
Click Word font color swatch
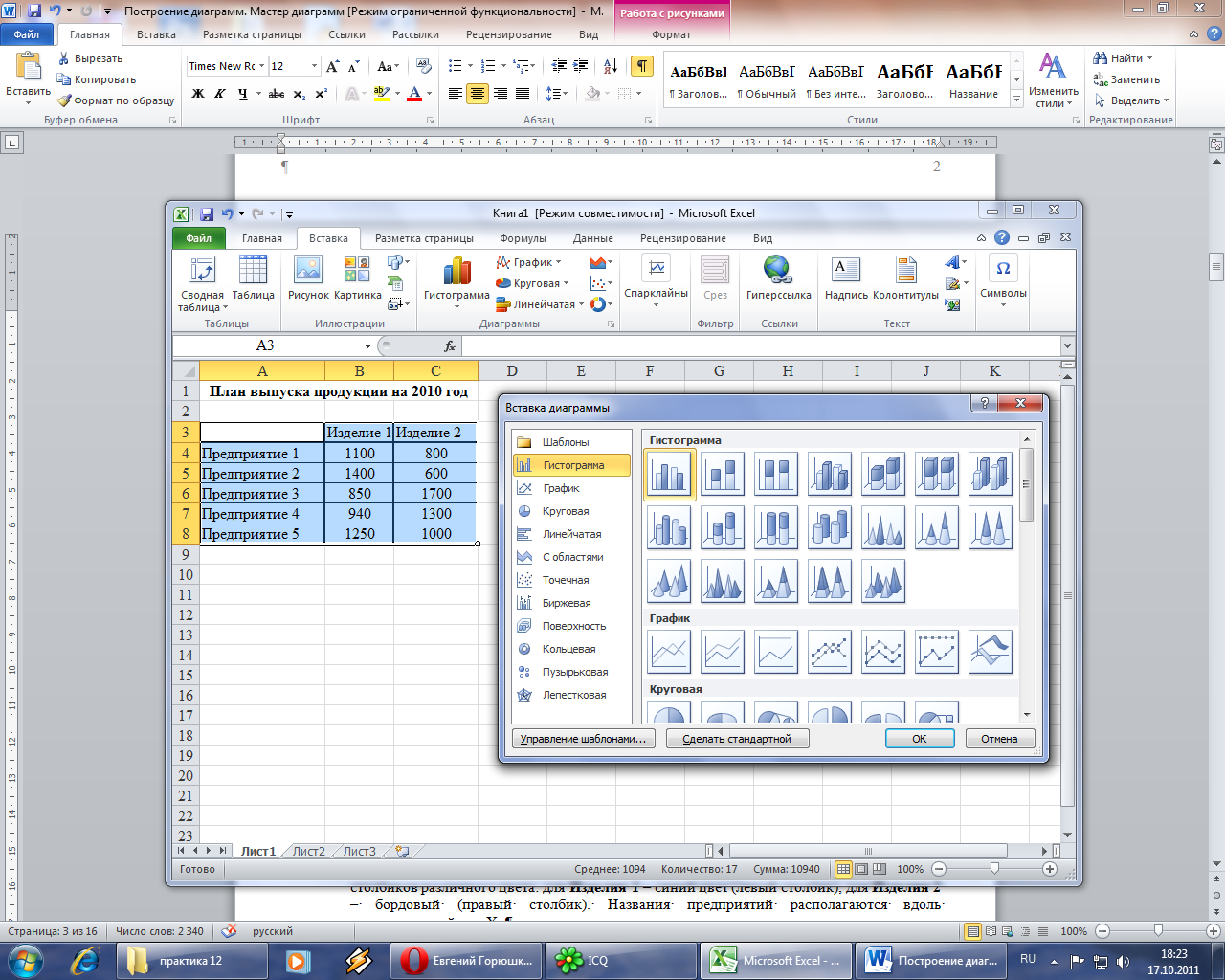[x=414, y=94]
